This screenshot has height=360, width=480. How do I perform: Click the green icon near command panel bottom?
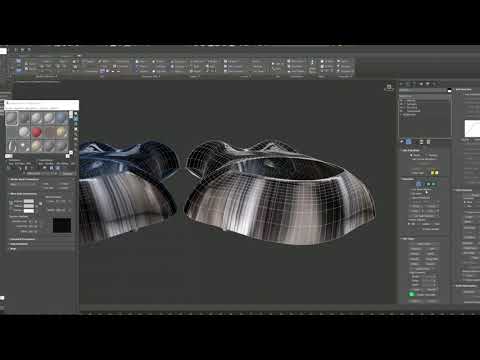(412, 294)
